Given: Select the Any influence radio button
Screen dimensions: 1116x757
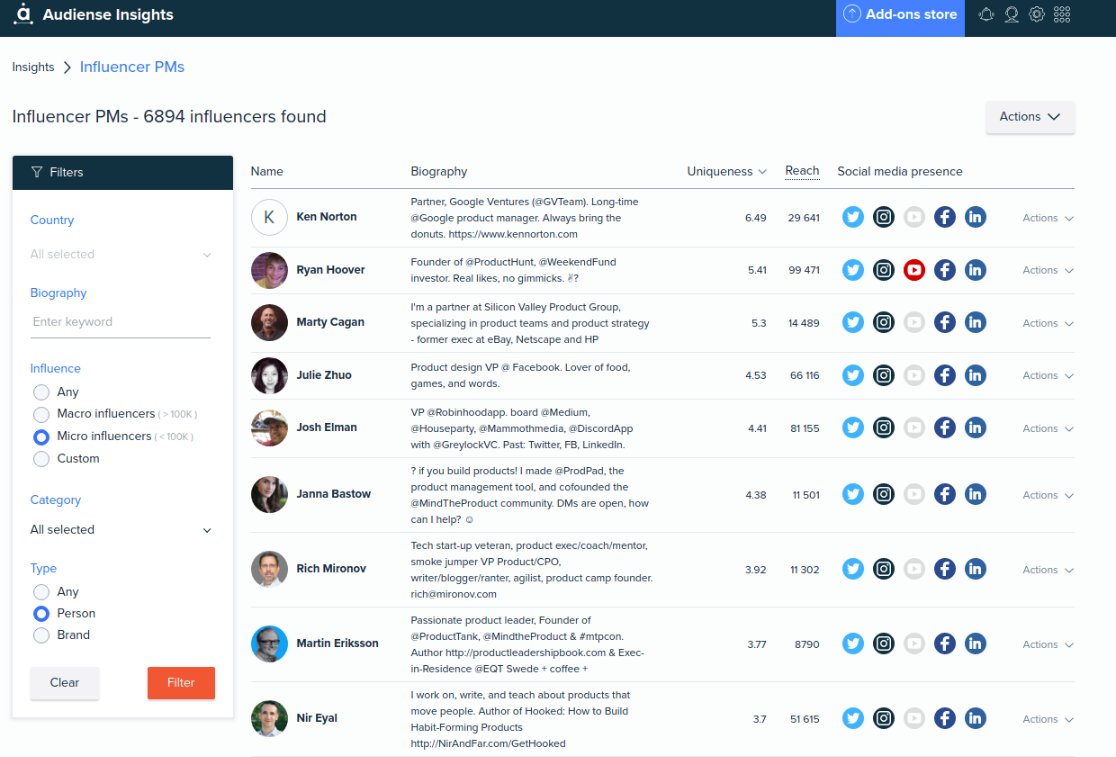Looking at the screenshot, I should click(x=41, y=392).
